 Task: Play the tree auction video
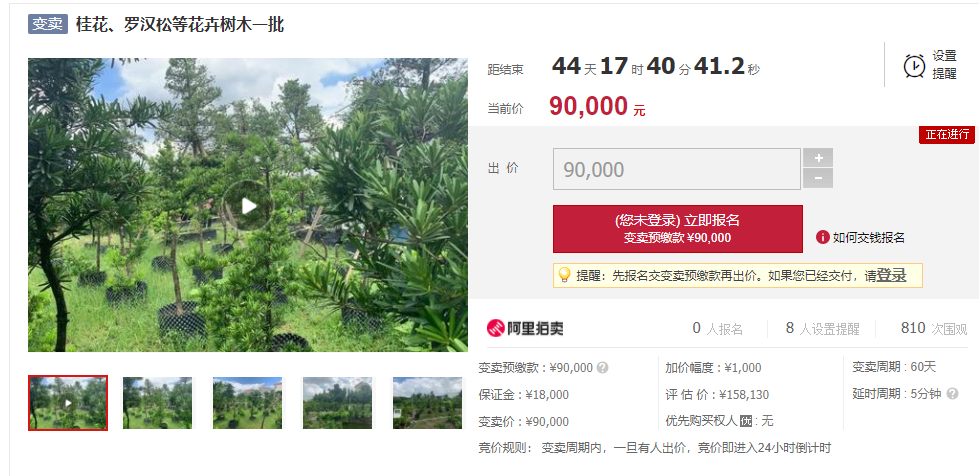pyautogui.click(x=248, y=206)
